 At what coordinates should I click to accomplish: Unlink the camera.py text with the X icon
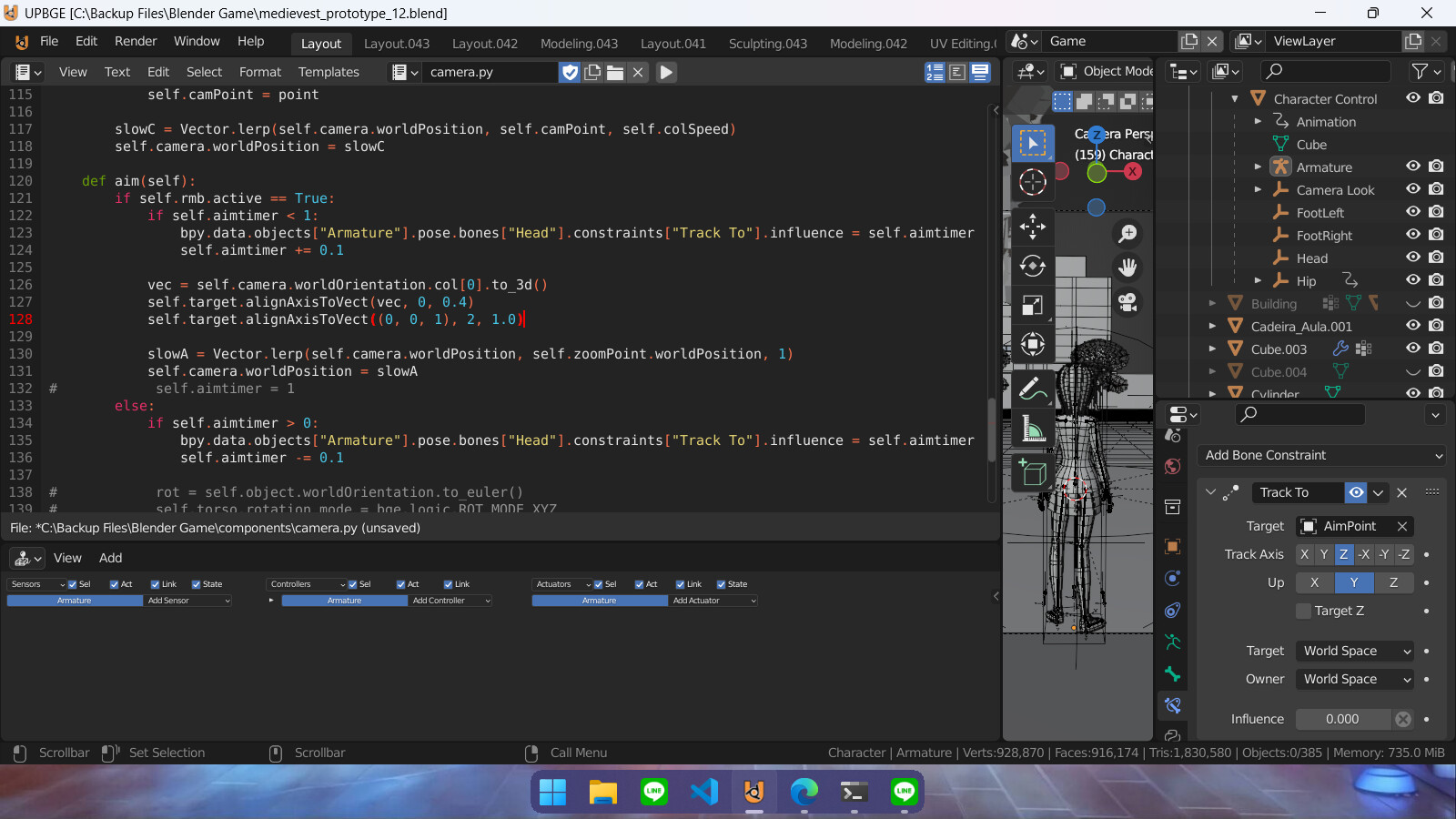point(638,72)
